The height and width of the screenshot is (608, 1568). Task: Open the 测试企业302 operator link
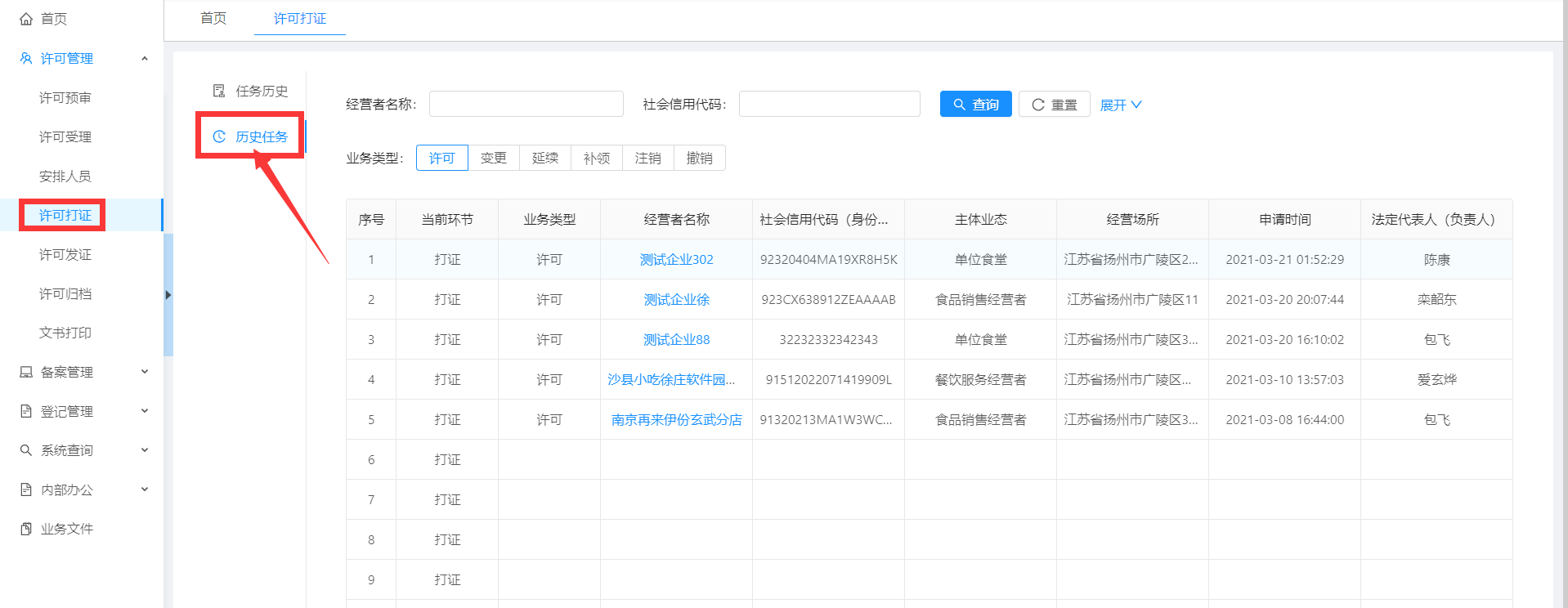[676, 259]
